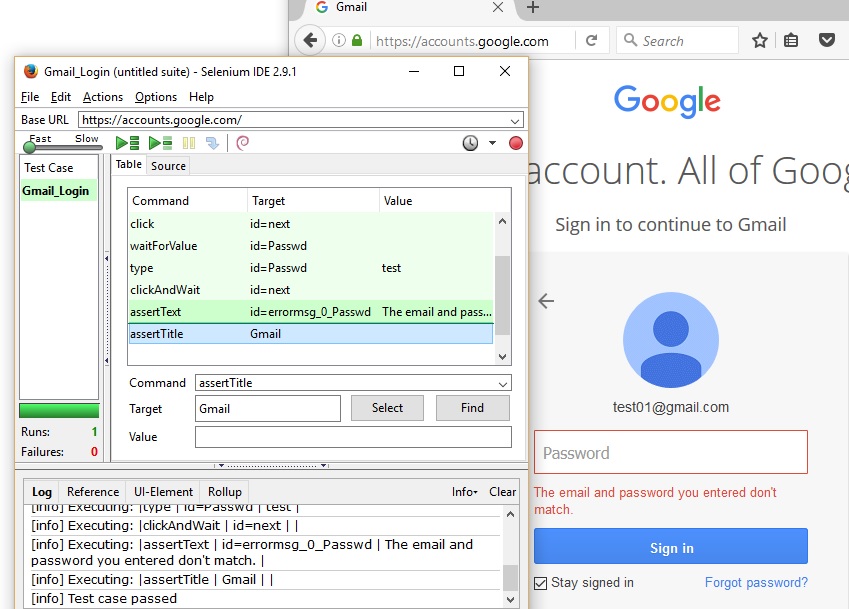
Task: Click the blue Sign in button
Action: (670, 546)
